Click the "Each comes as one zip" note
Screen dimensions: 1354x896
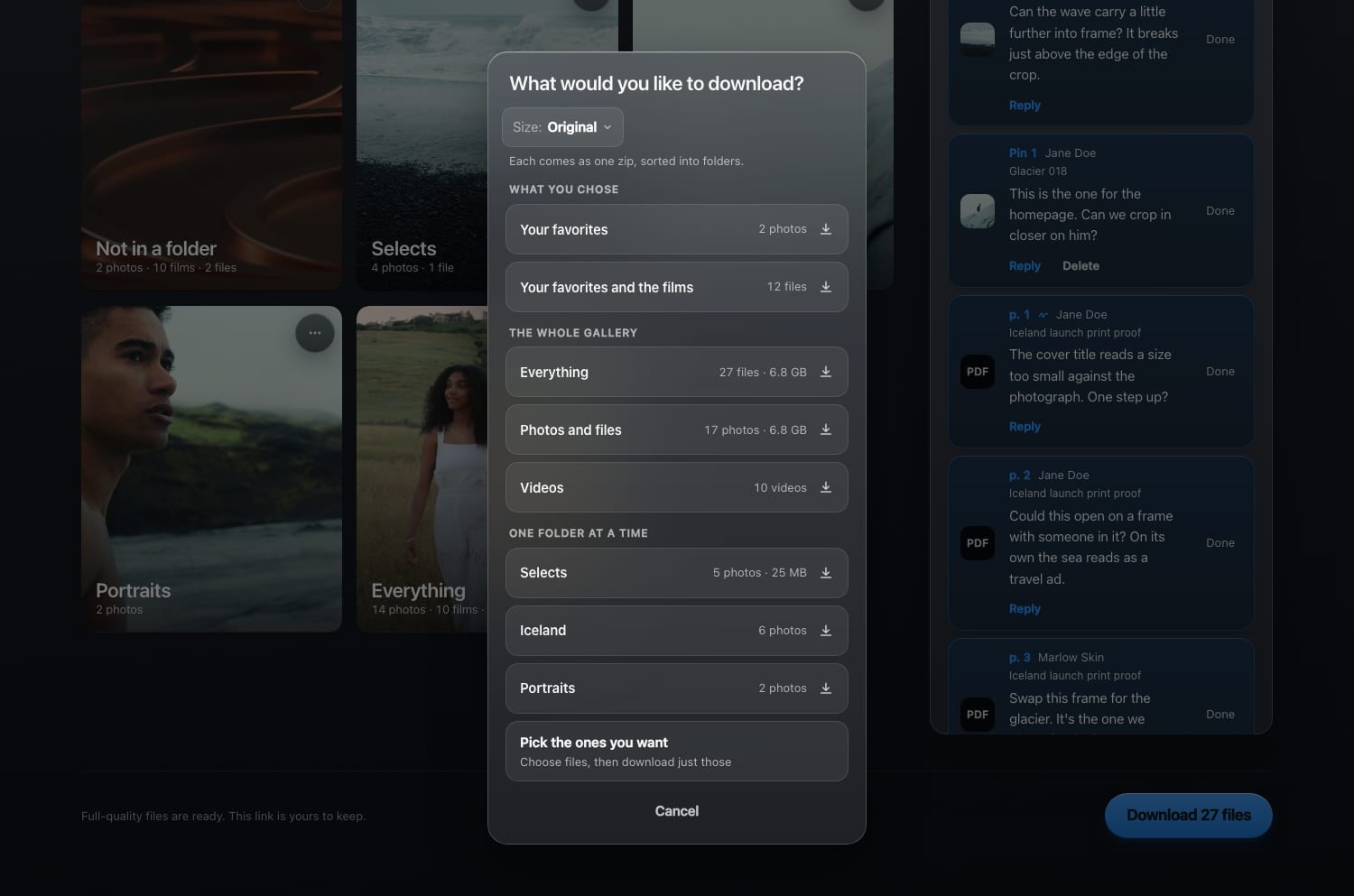626,162
